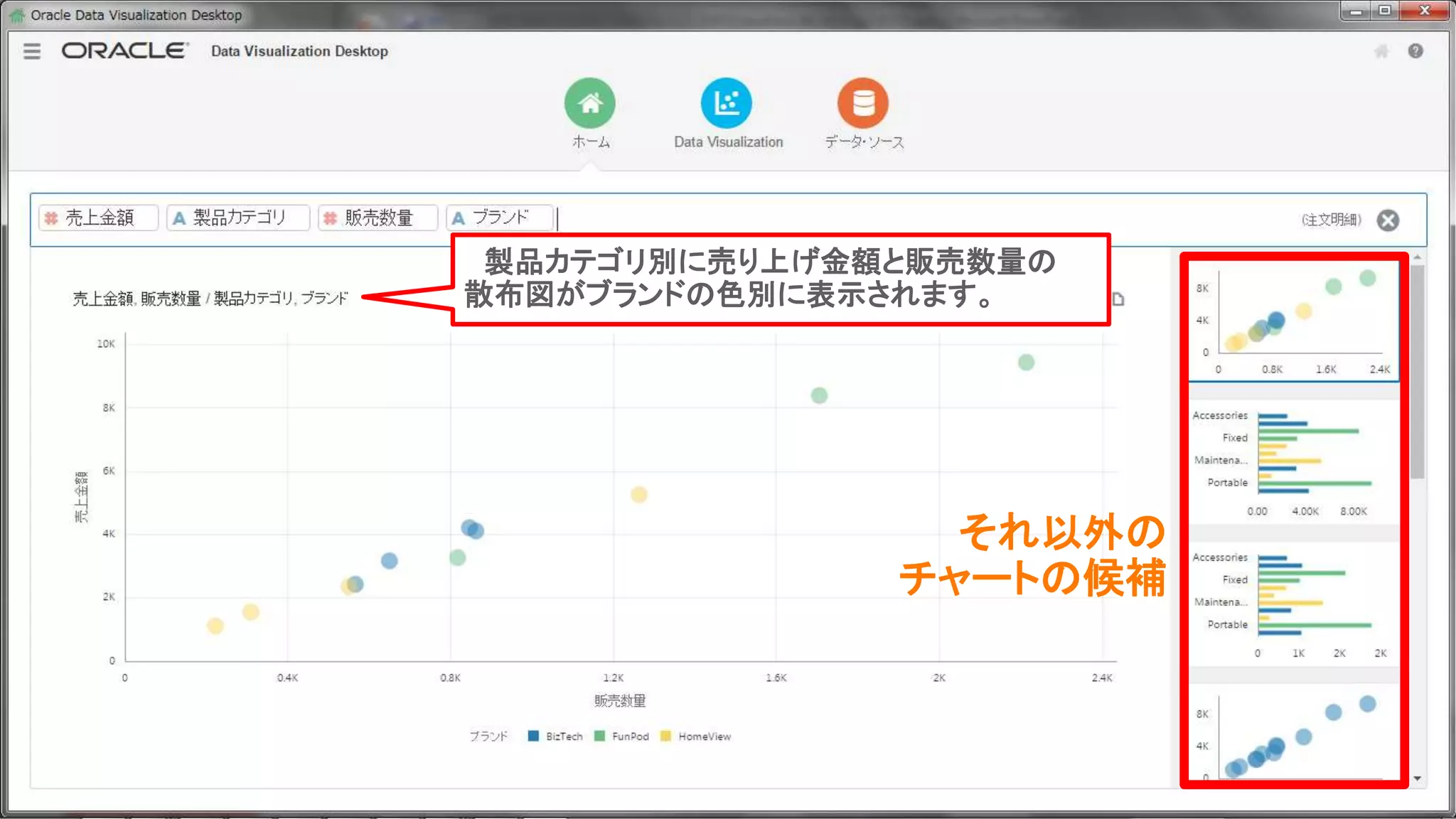Click the lowest yellow data point near 0.2K
1456x819 pixels.
coord(215,626)
